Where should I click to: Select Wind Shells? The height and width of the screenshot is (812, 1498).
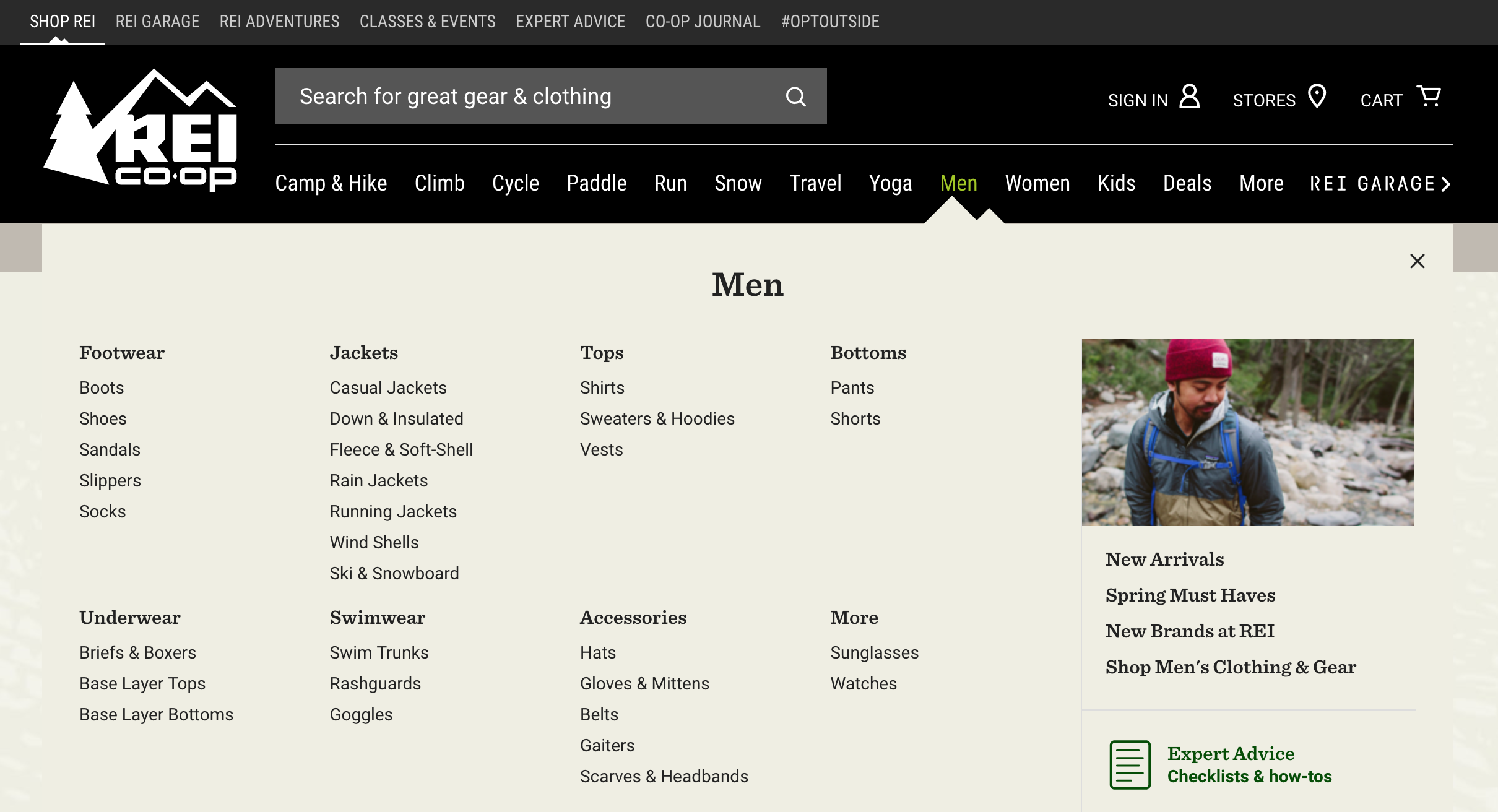(x=374, y=543)
